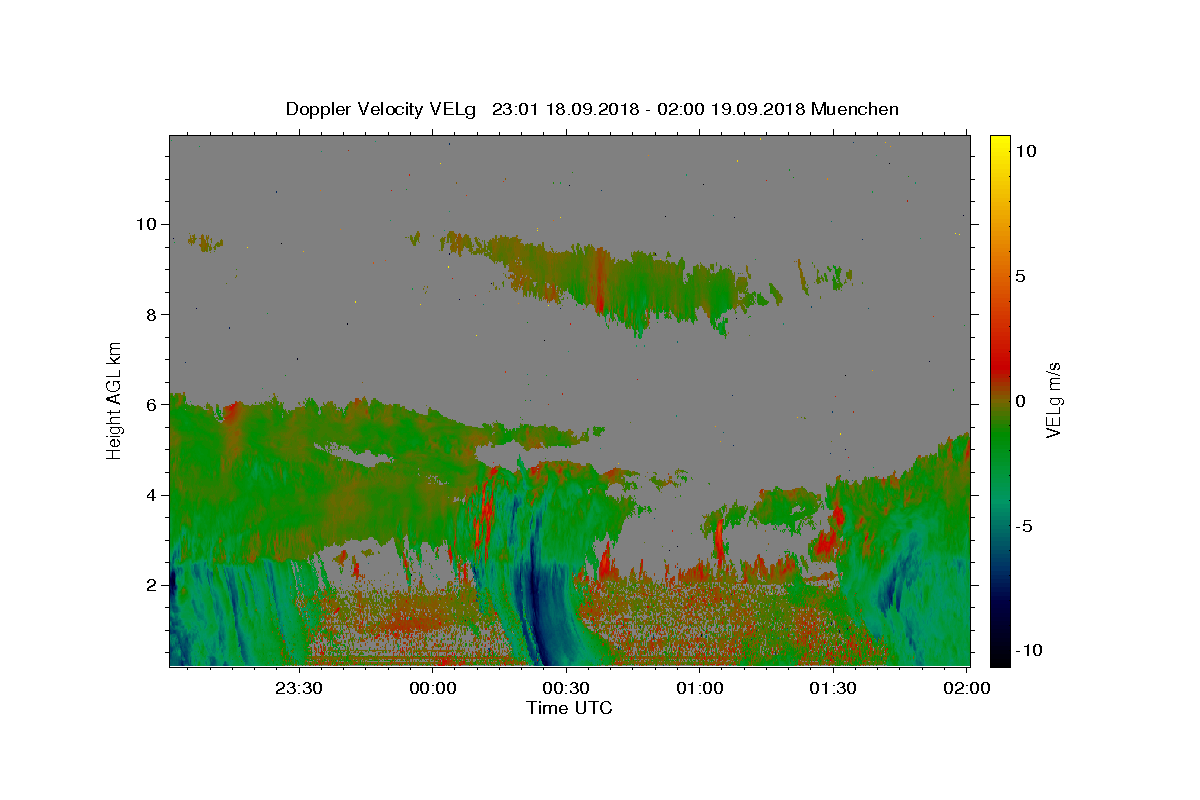Image resolution: width=1200 pixels, height=800 pixels.
Task: Click the '00:30' time axis label
Action: [567, 688]
